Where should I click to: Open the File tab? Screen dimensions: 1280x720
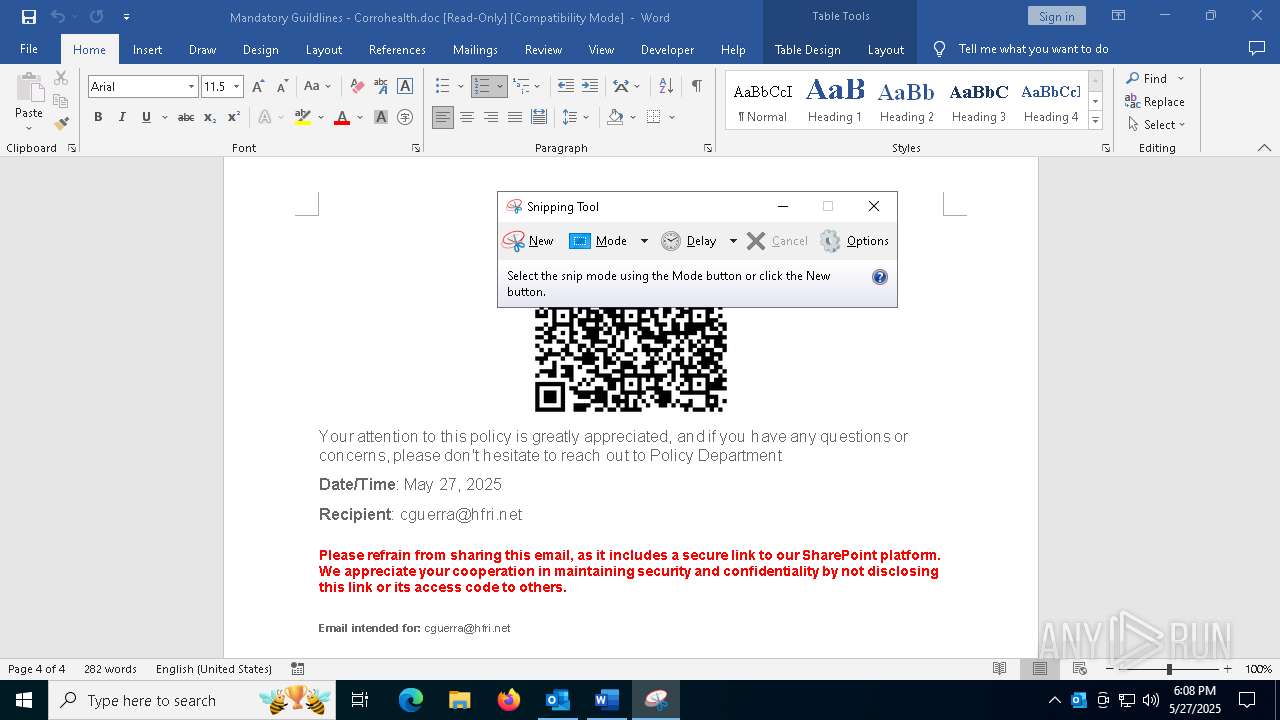[x=29, y=49]
